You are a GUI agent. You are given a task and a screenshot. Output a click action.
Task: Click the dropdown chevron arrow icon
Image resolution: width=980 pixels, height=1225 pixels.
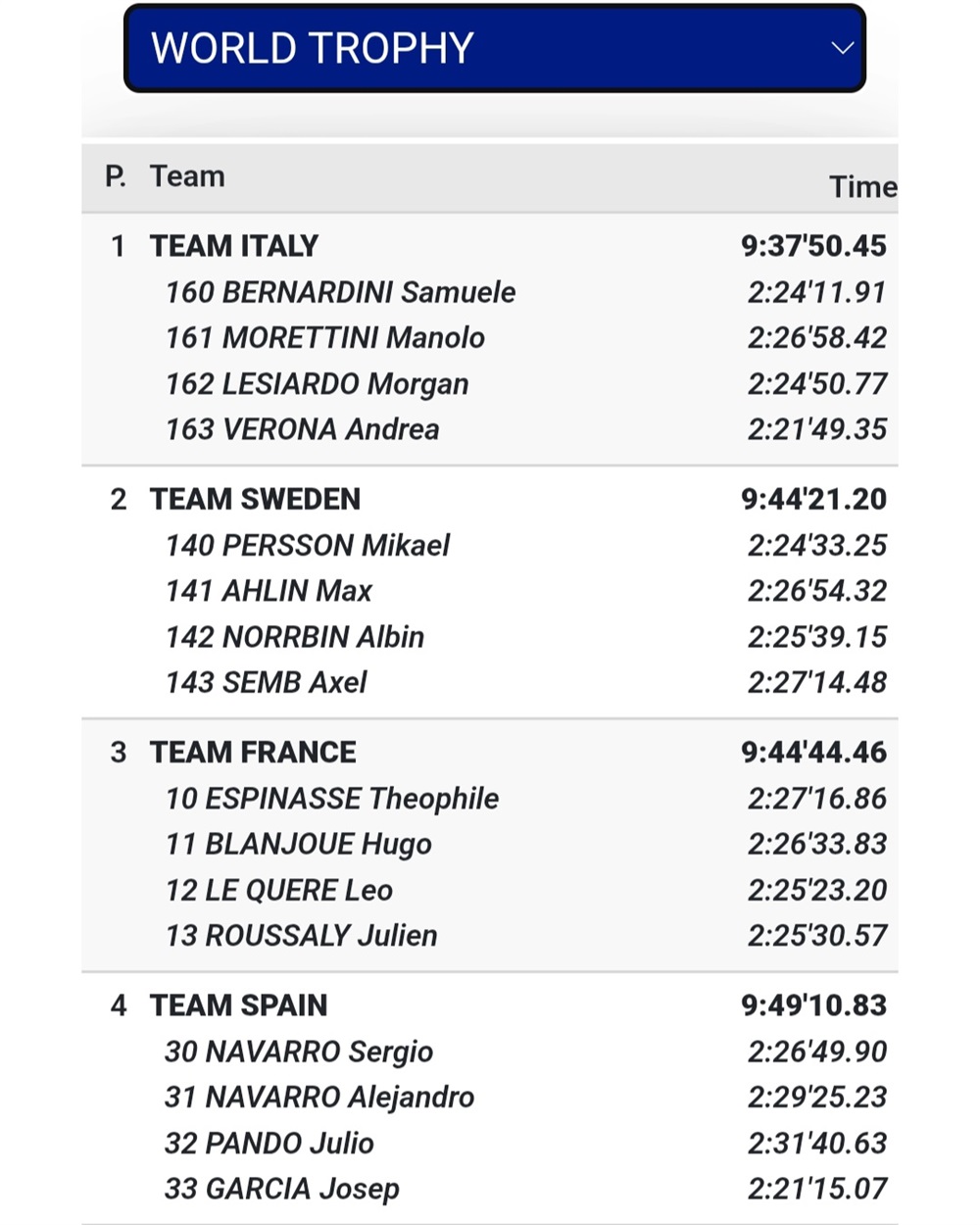[842, 48]
